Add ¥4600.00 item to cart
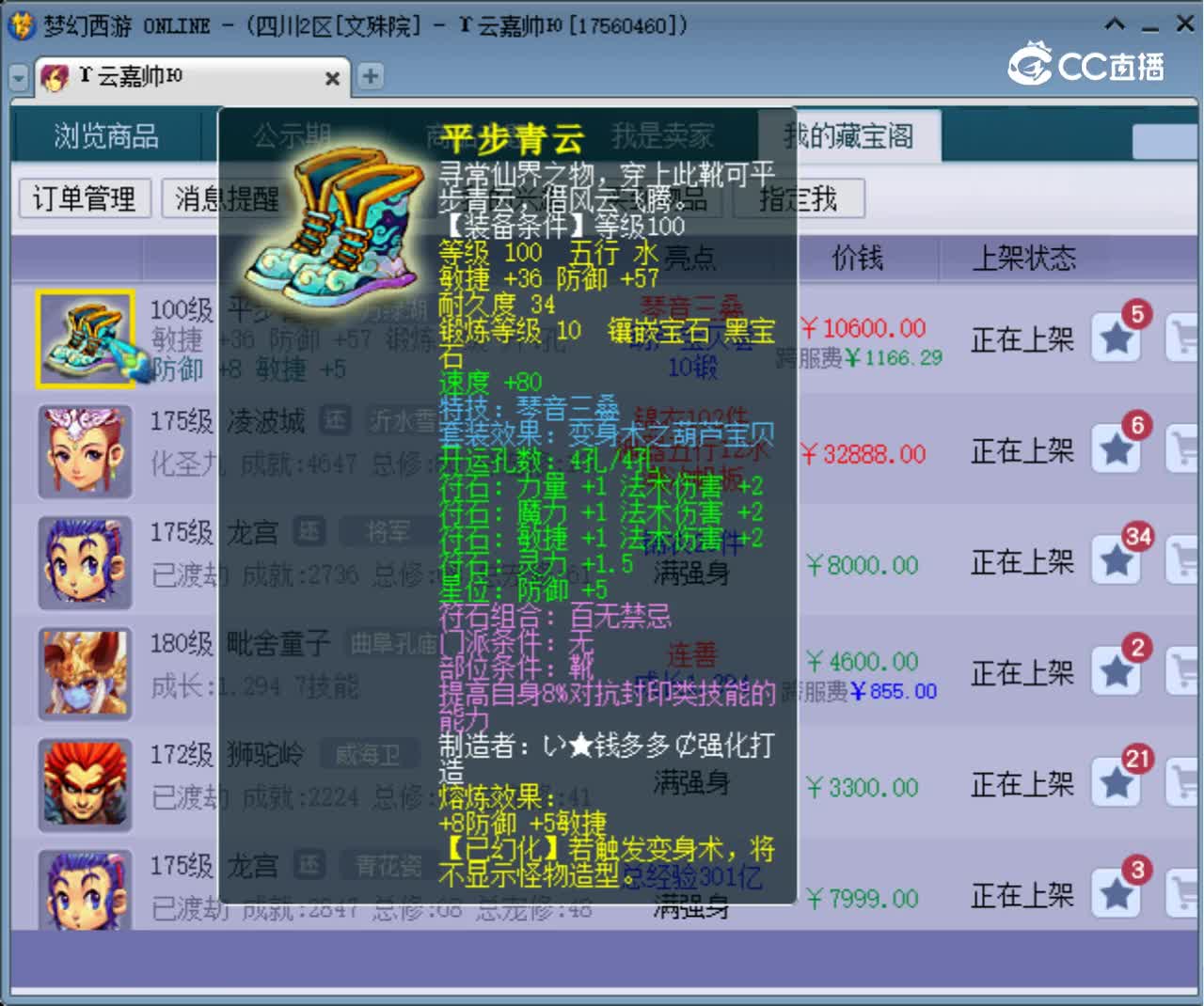The image size is (1204, 1006). (1183, 672)
